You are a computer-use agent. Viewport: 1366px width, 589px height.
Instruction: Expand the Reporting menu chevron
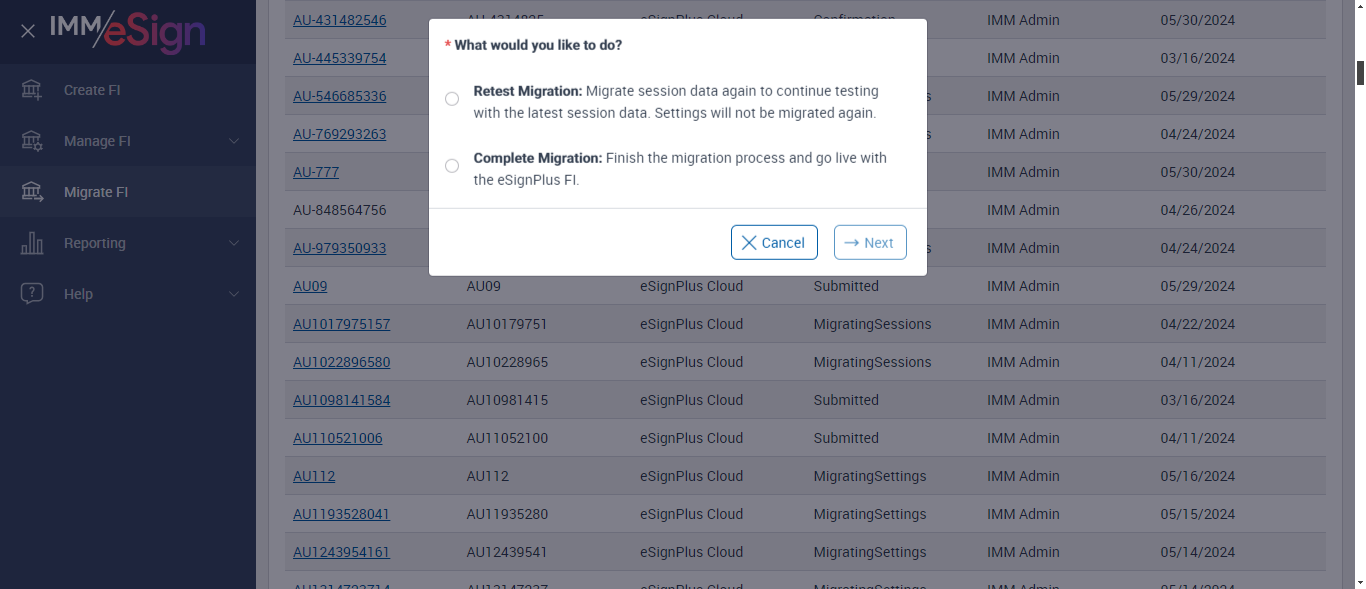234,243
